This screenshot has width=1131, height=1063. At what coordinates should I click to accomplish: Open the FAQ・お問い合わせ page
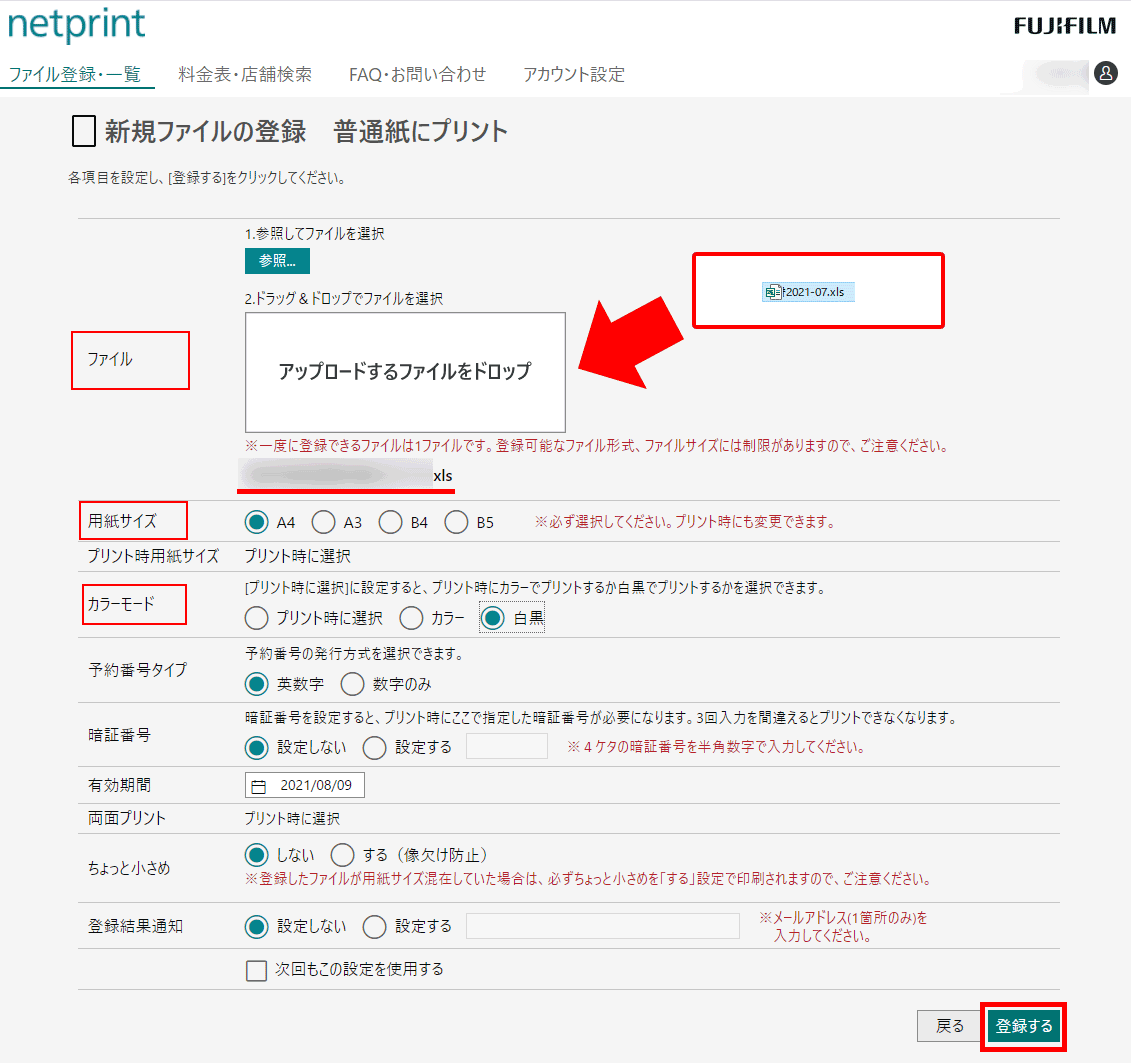(417, 74)
